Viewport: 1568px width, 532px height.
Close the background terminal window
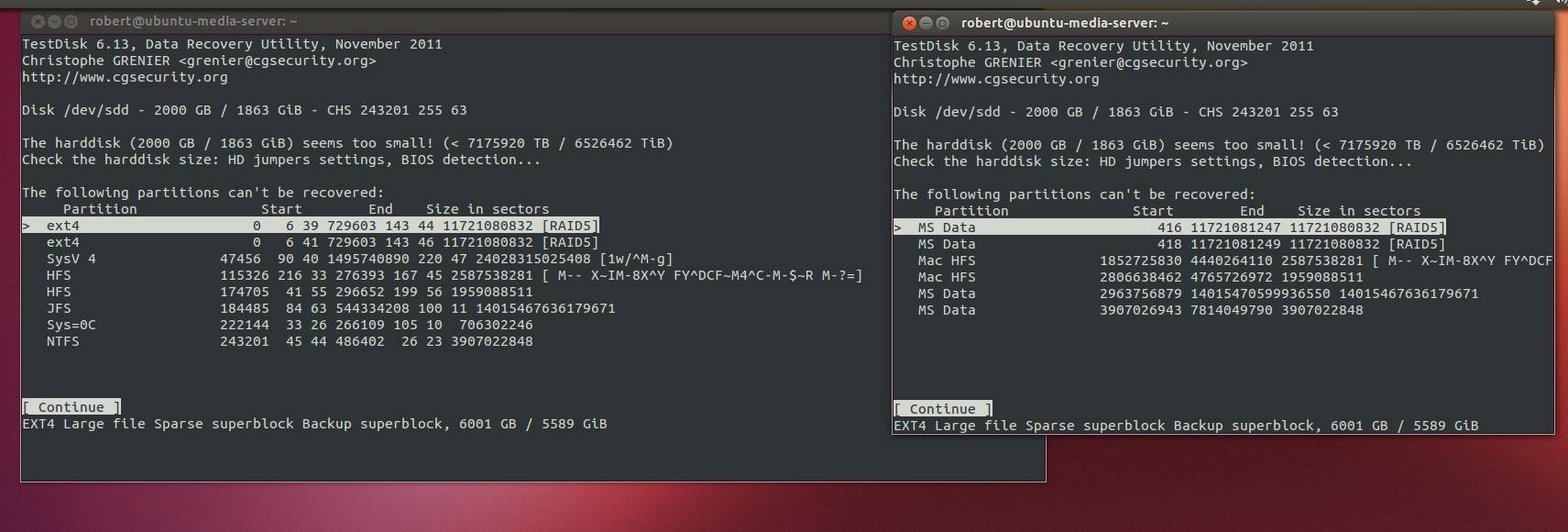(38, 21)
